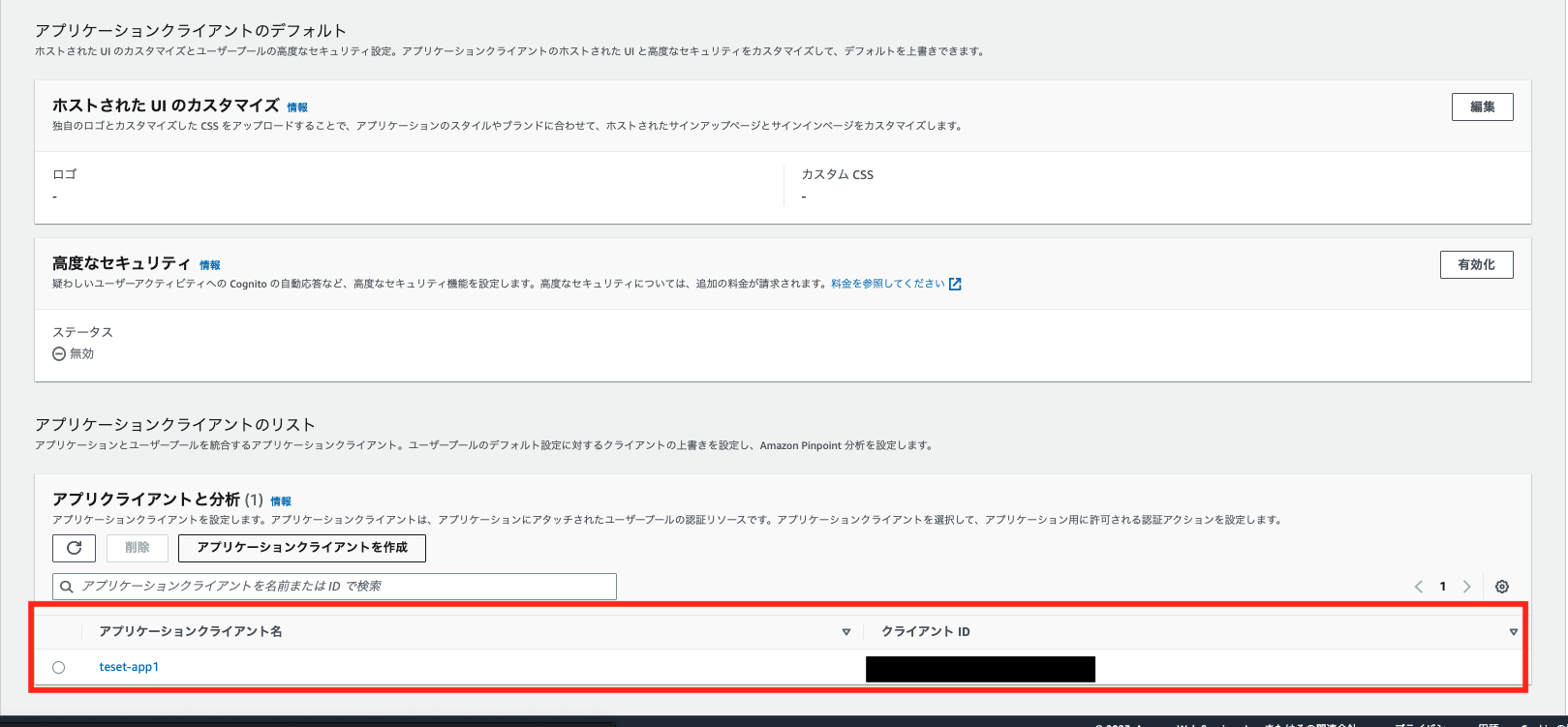1568x727 pixels.
Task: Click the カスタム CSS label
Action: click(838, 175)
